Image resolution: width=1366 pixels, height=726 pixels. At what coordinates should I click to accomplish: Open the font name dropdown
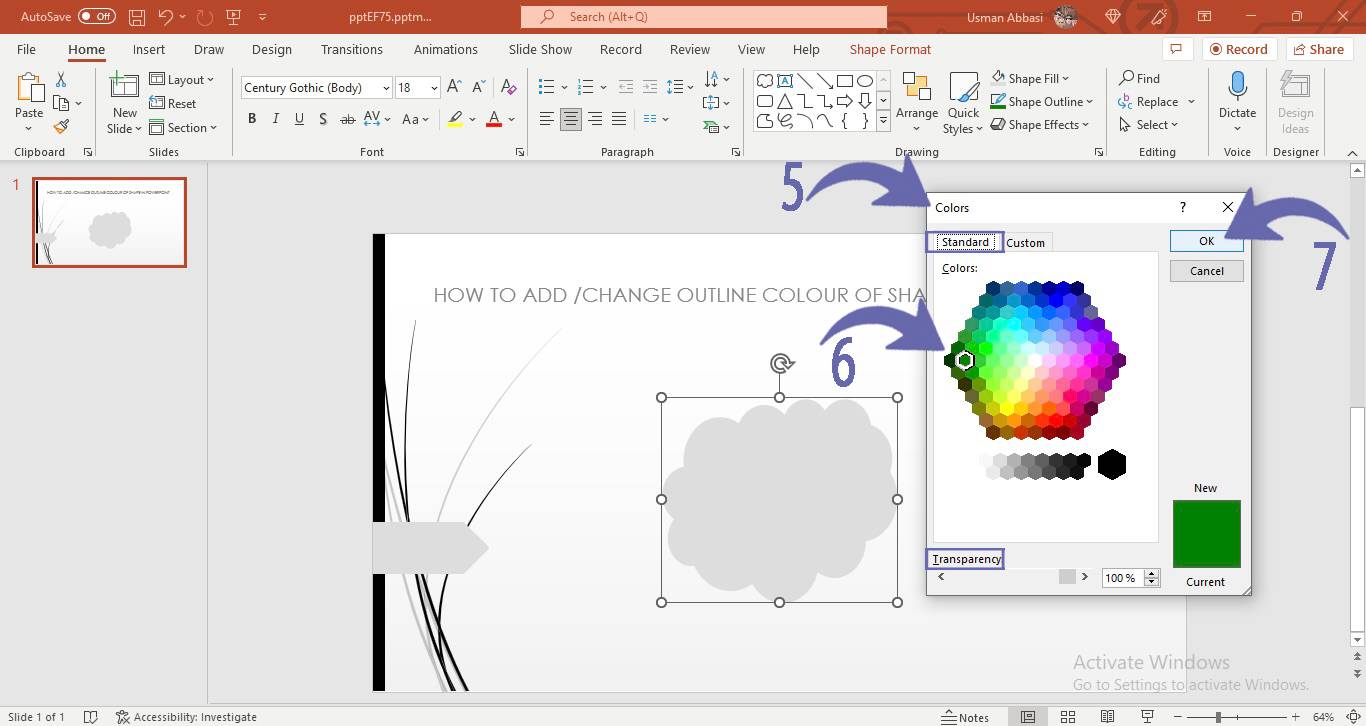pos(386,88)
